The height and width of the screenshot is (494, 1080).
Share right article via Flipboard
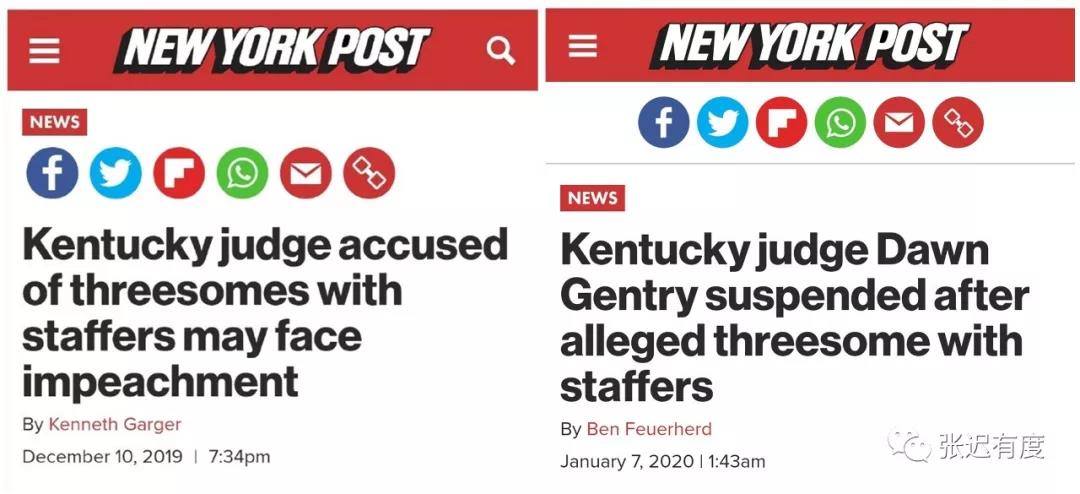781,123
